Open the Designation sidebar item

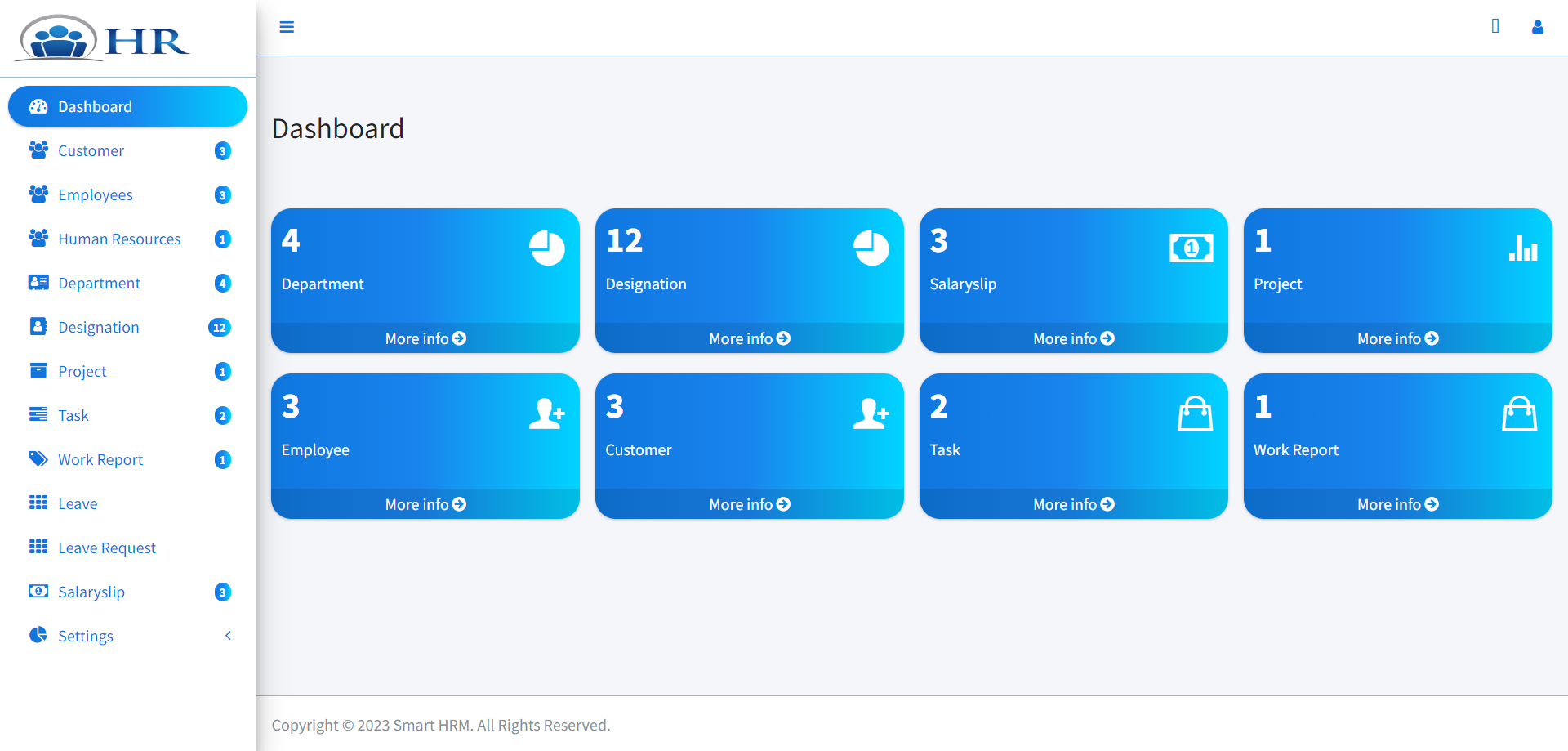99,327
